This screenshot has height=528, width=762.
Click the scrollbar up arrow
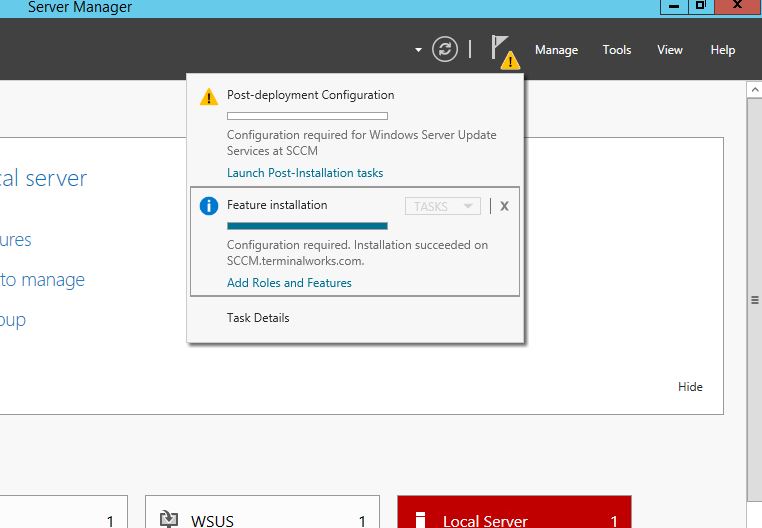(x=754, y=89)
